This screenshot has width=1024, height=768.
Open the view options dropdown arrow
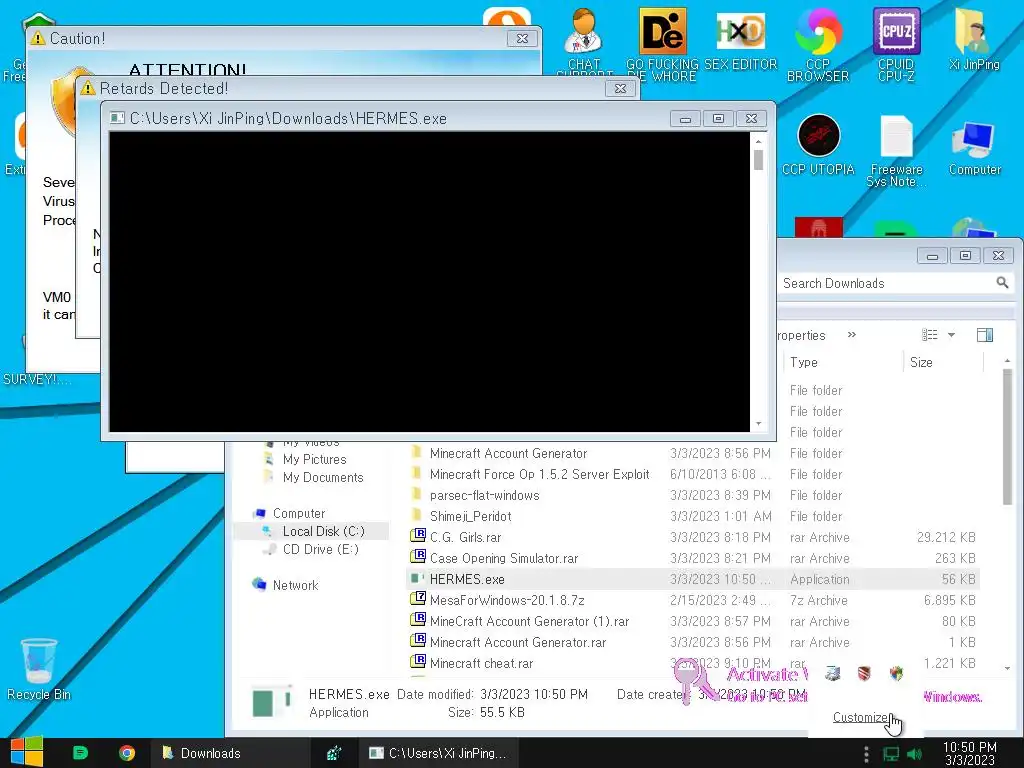[952, 335]
